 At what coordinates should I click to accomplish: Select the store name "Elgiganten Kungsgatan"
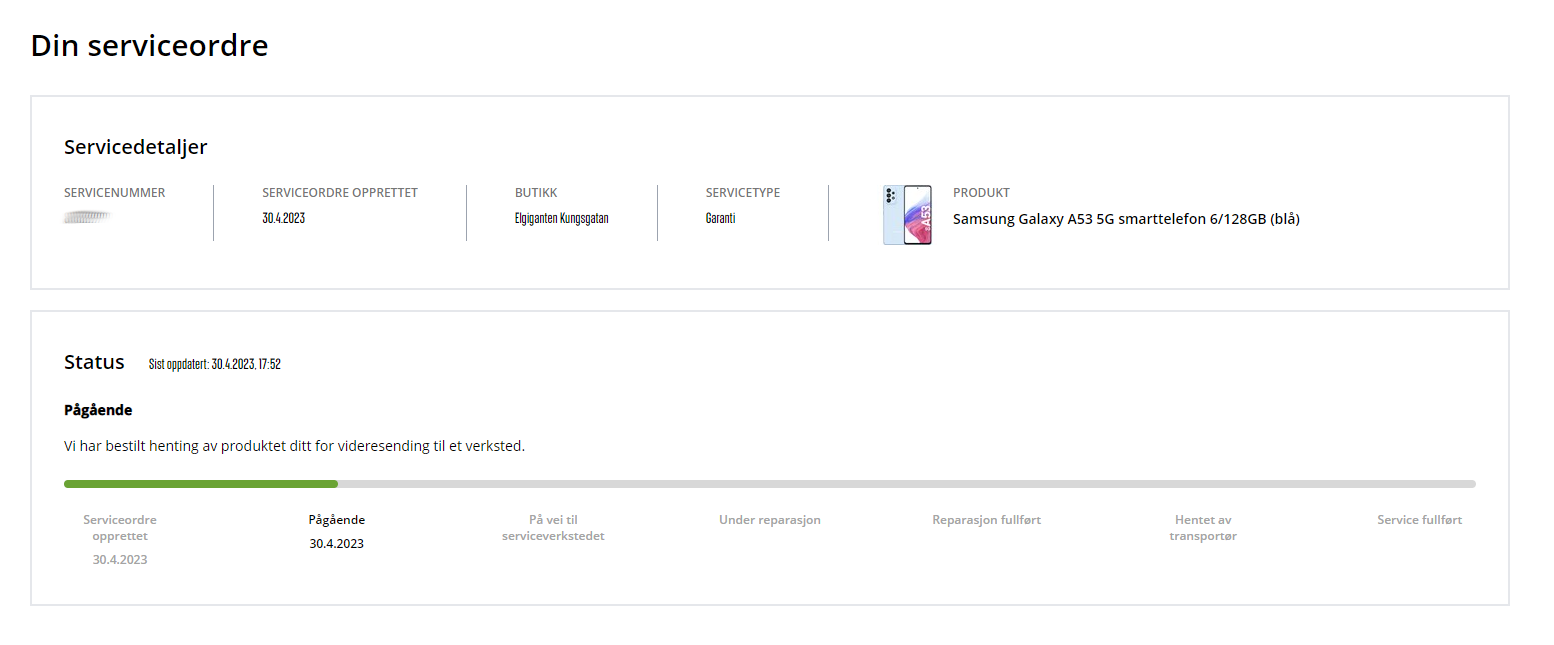pyautogui.click(x=562, y=218)
